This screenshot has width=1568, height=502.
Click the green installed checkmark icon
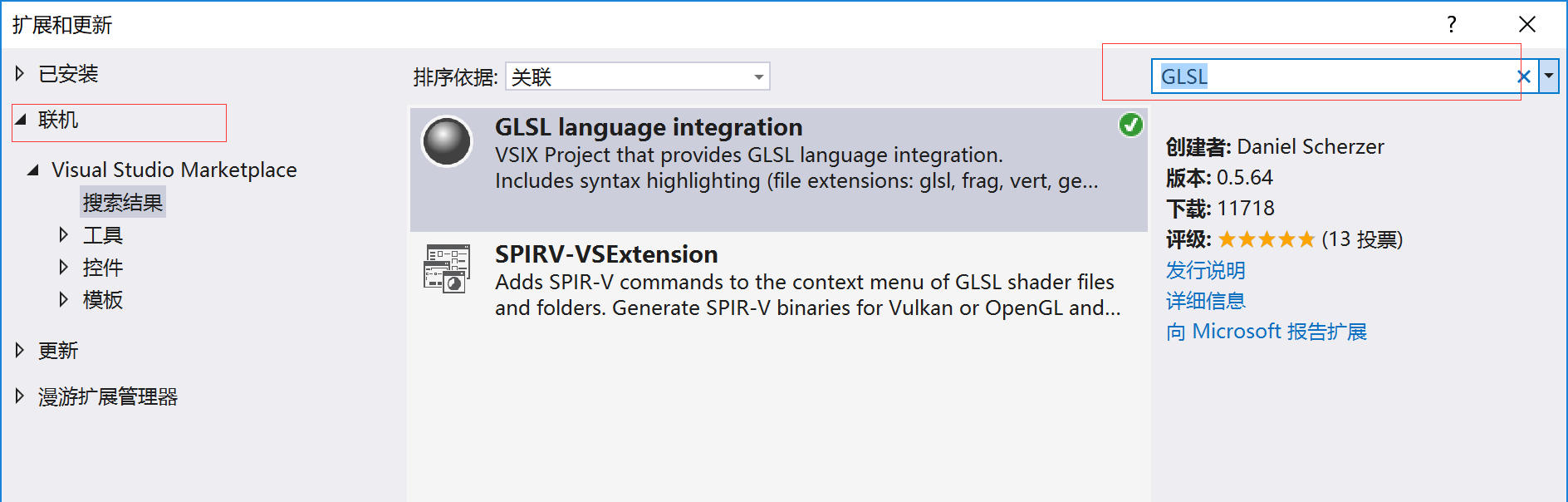tap(1130, 125)
